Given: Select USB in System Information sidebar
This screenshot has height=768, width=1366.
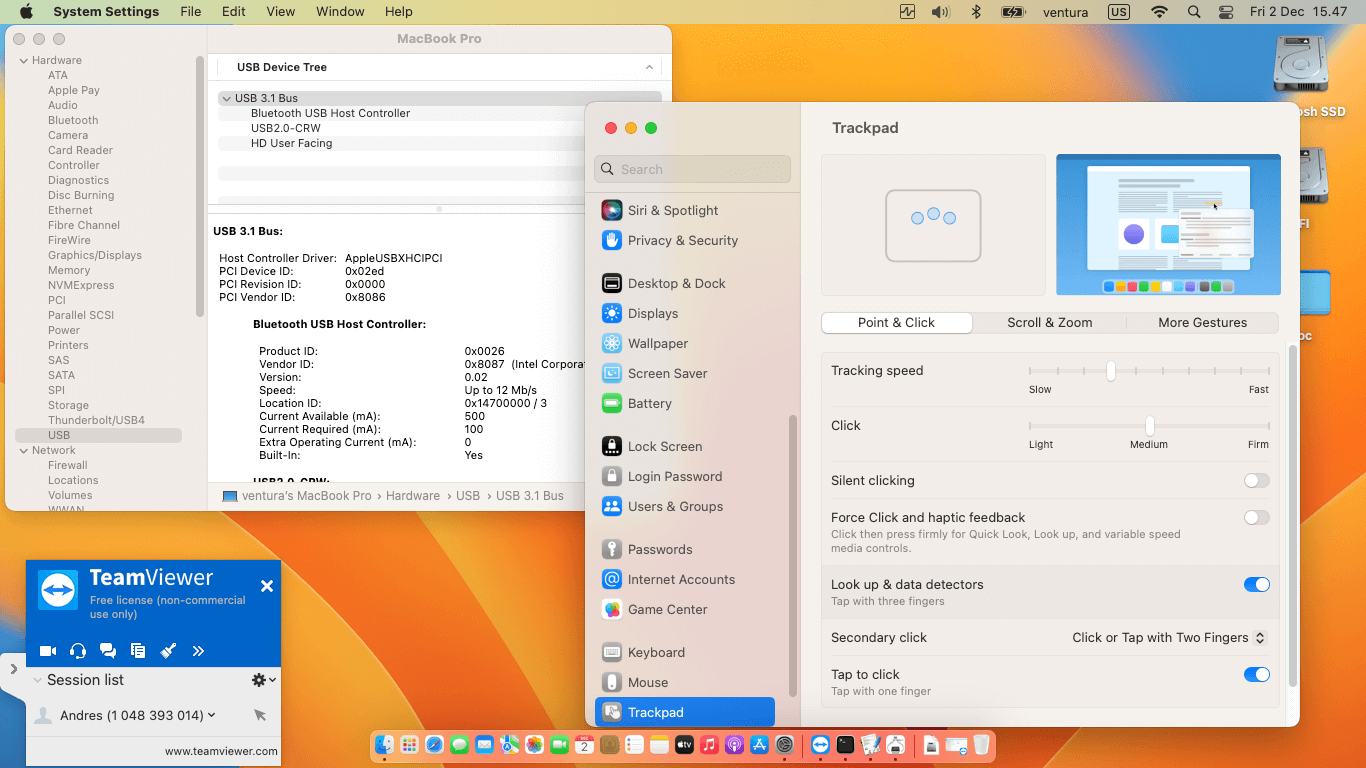Looking at the screenshot, I should (x=98, y=435).
